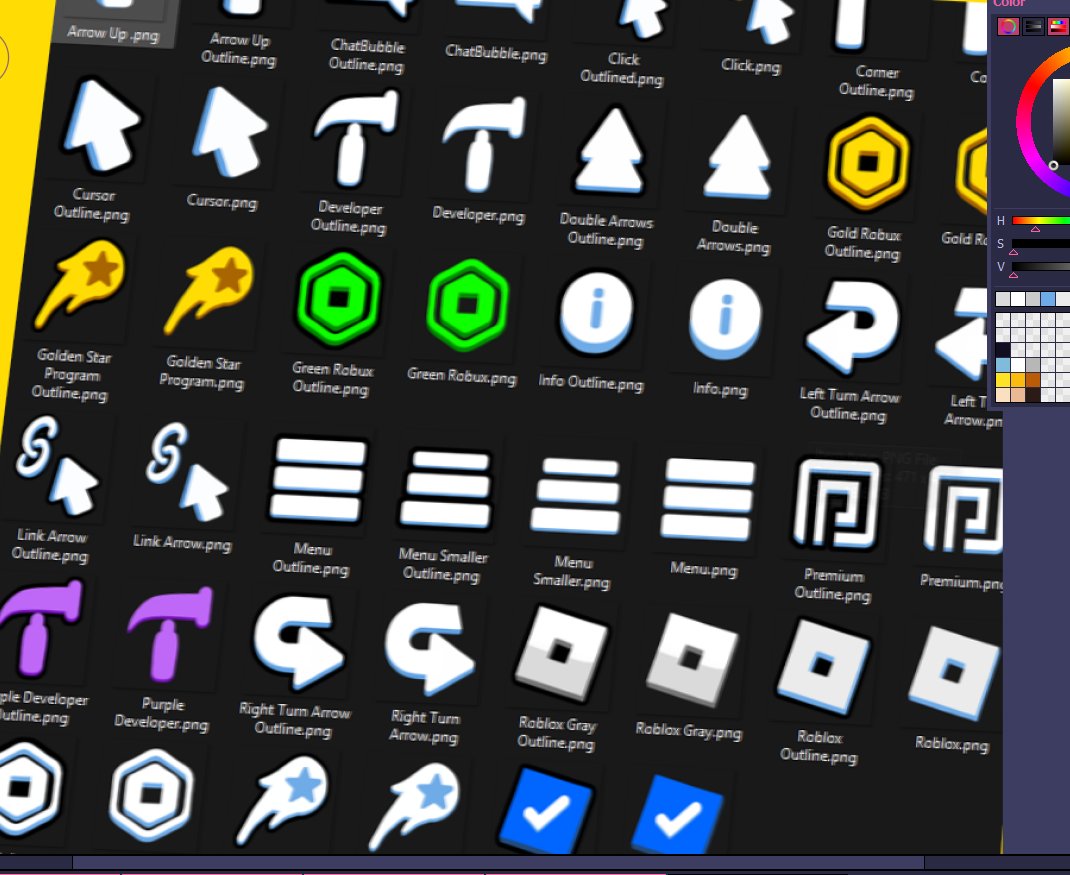The height and width of the screenshot is (875, 1070).
Task: Select the Link Arrow.png icon
Action: (186, 472)
